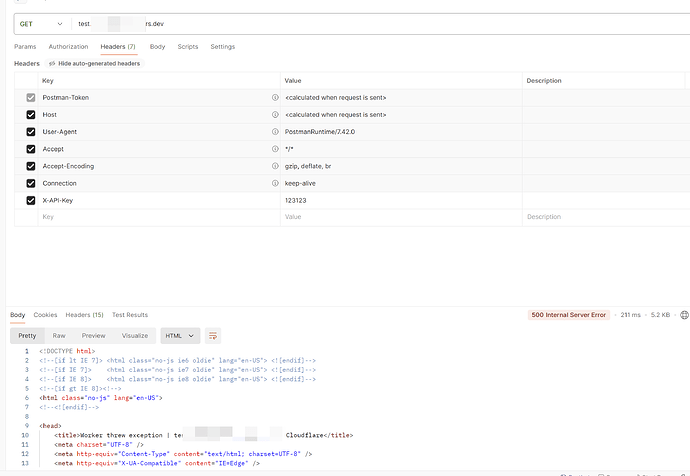Toggle the wrap lines icon

(x=213, y=336)
